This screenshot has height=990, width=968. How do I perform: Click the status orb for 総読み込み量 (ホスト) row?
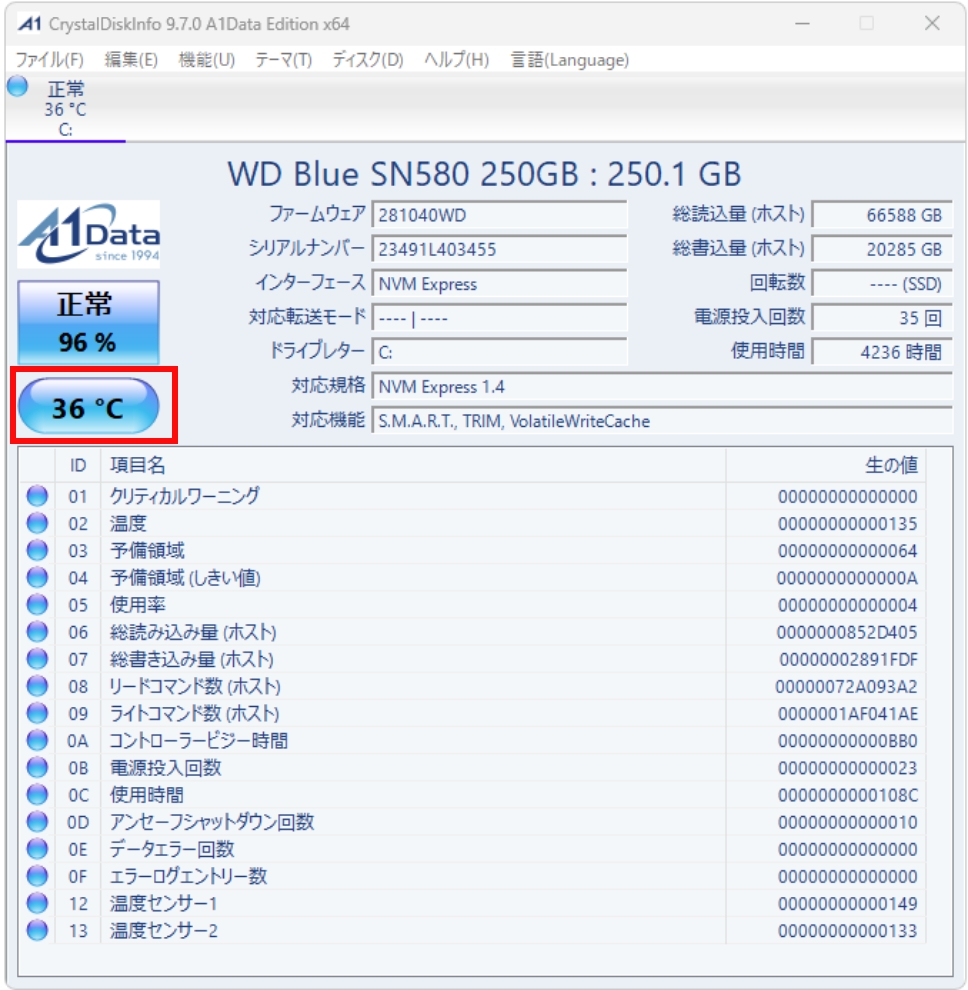pos(37,632)
